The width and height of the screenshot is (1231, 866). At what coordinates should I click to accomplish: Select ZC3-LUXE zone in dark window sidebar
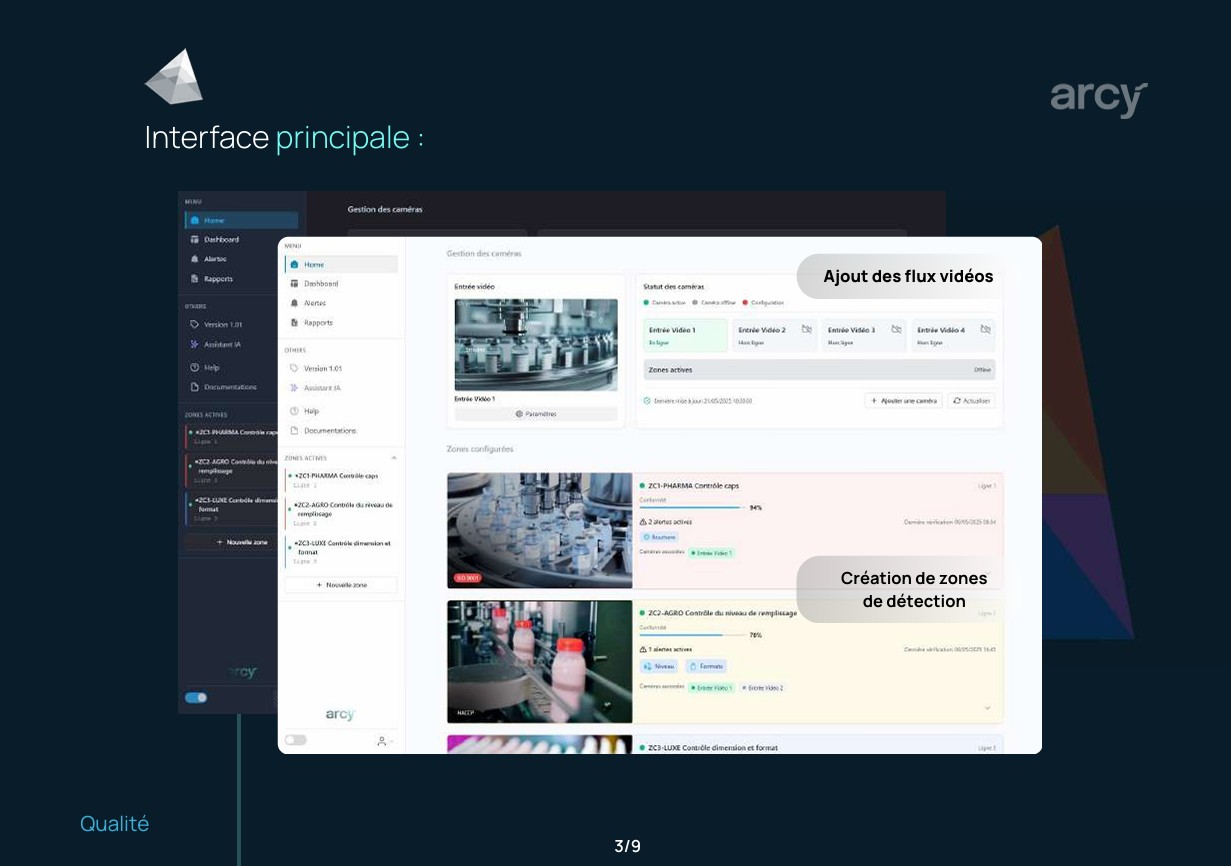[232, 508]
